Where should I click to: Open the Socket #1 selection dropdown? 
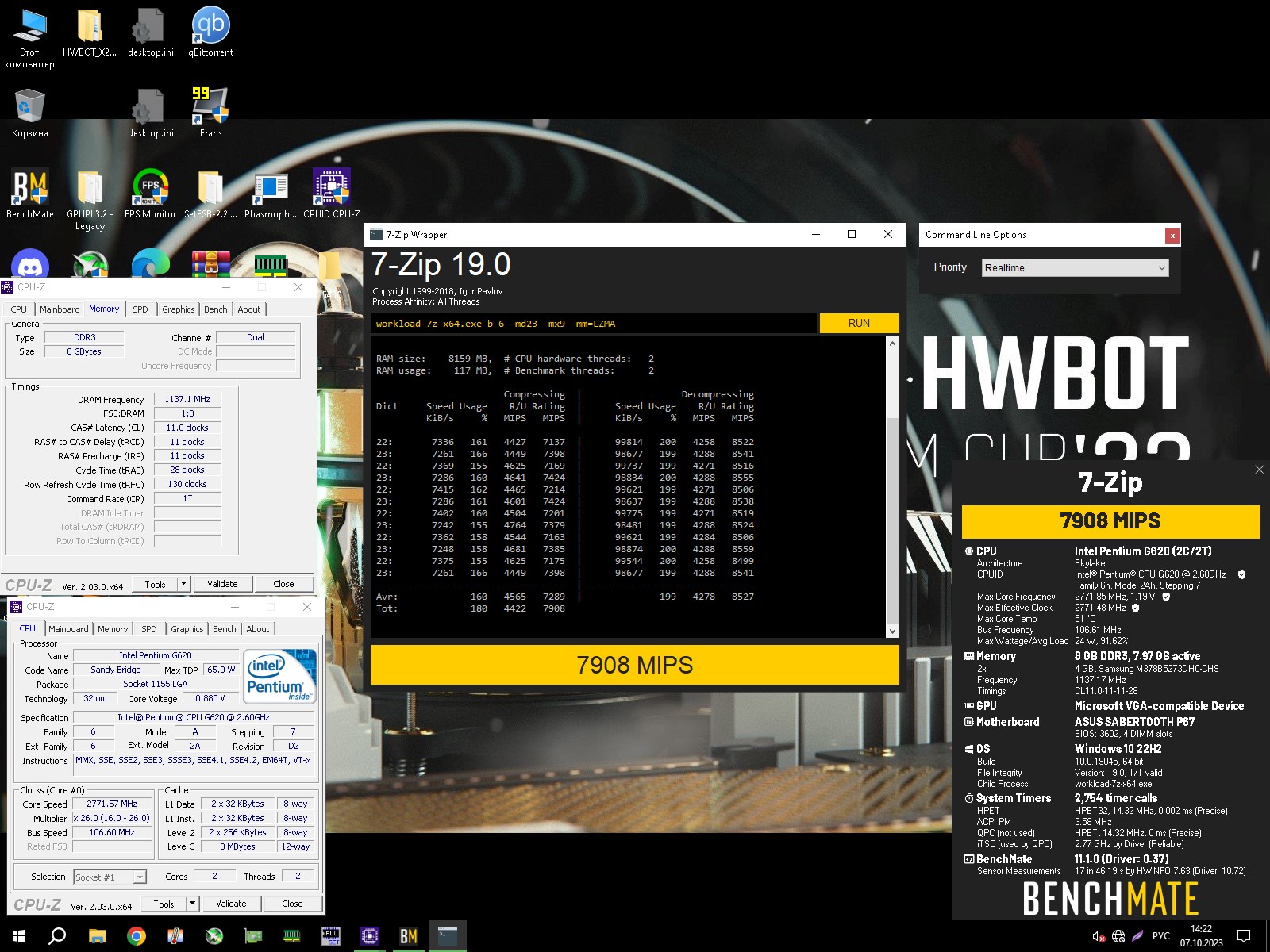point(110,877)
